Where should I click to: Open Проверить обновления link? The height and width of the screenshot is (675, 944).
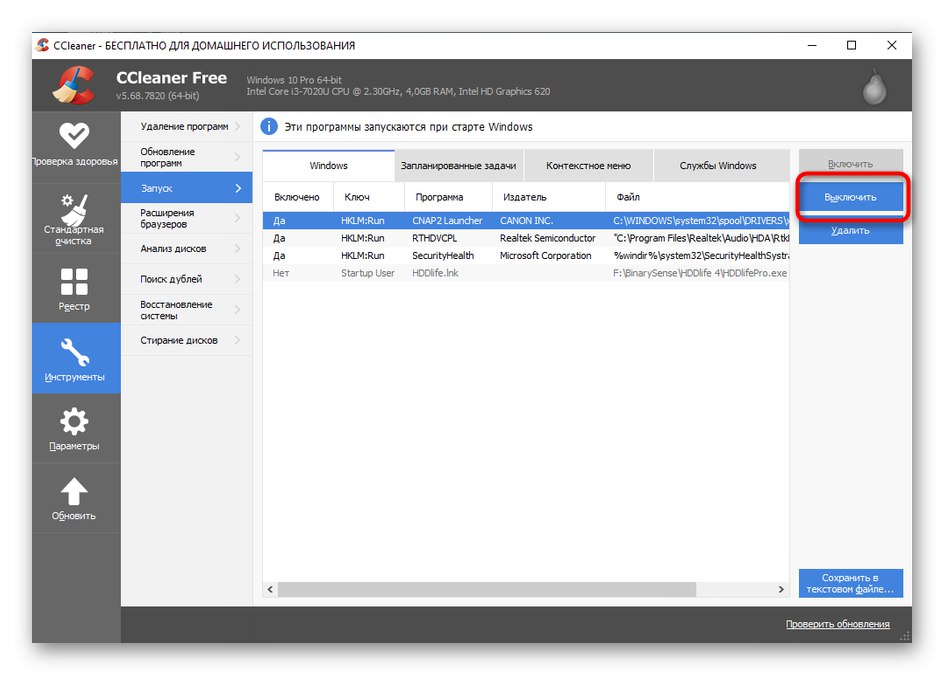point(837,624)
